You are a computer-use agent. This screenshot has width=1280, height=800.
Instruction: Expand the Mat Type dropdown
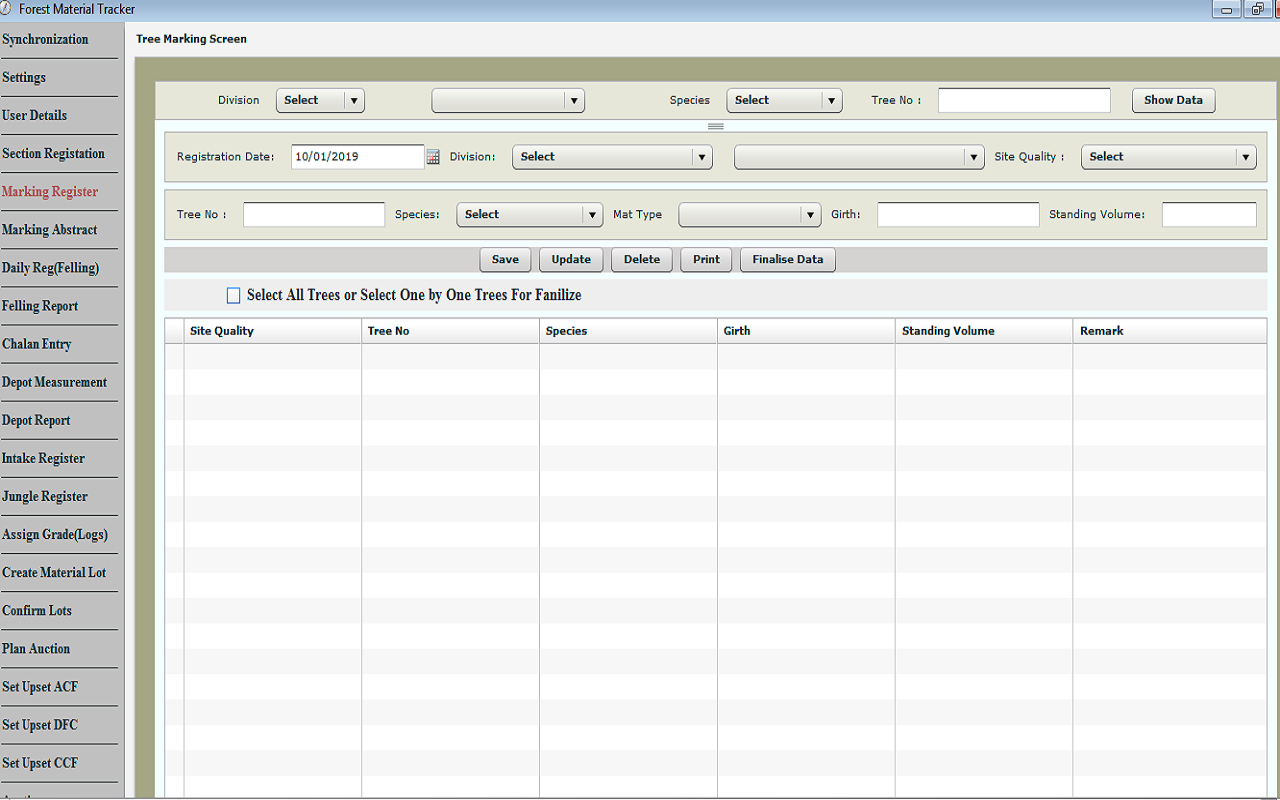click(x=750, y=215)
